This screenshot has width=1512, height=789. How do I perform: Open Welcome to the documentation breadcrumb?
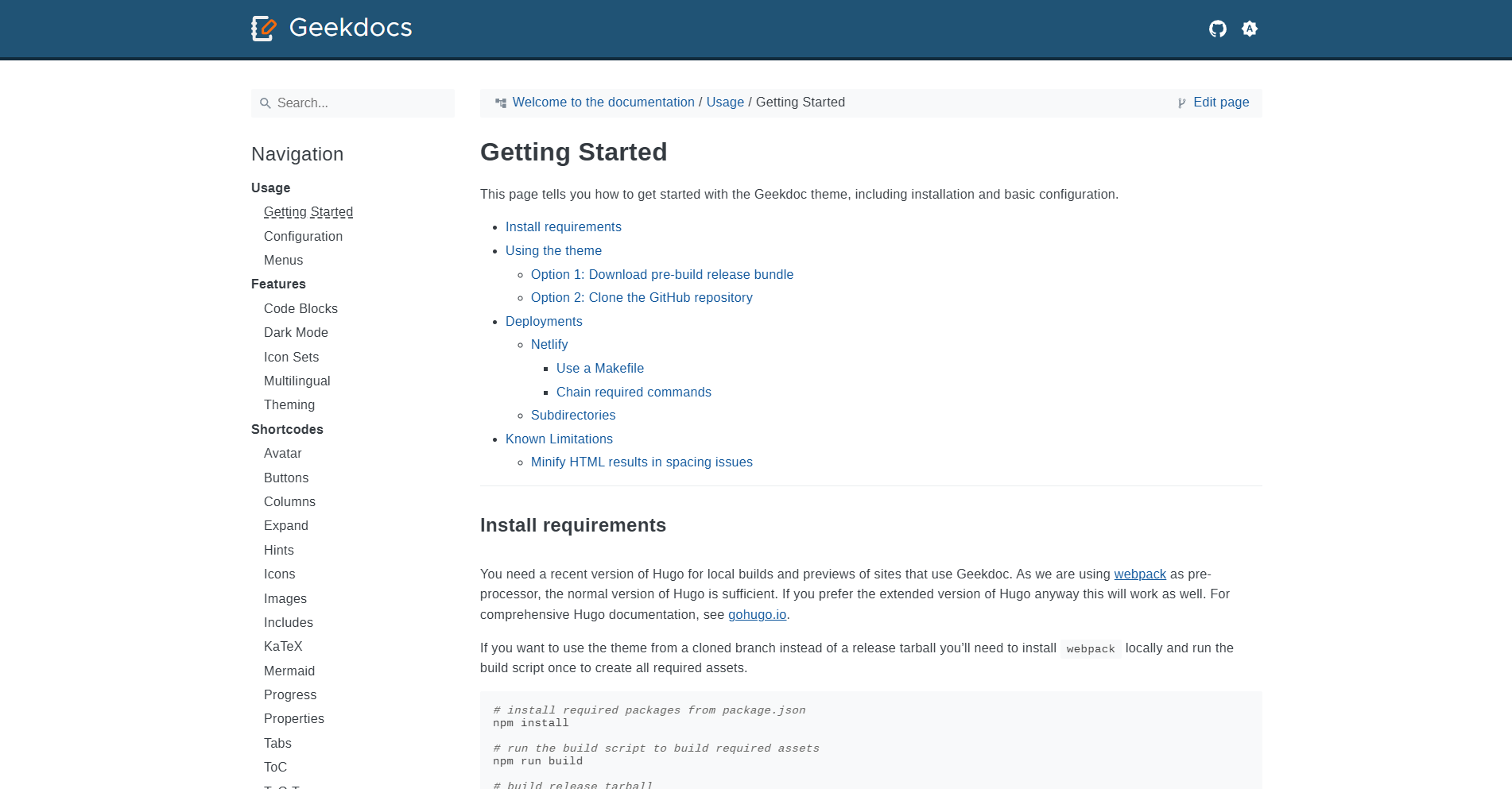603,102
